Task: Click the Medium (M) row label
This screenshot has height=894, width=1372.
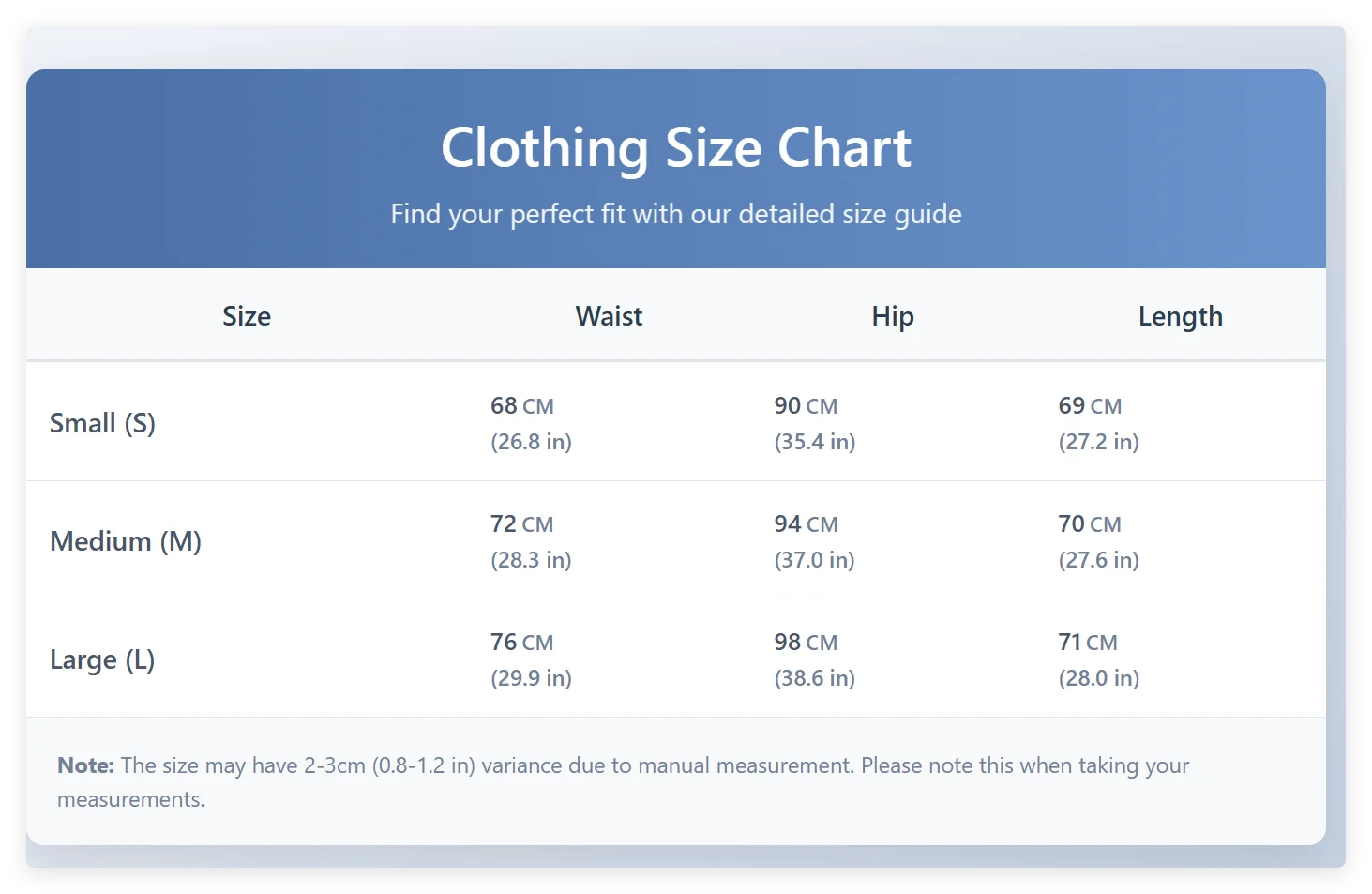Action: pyautogui.click(x=126, y=541)
